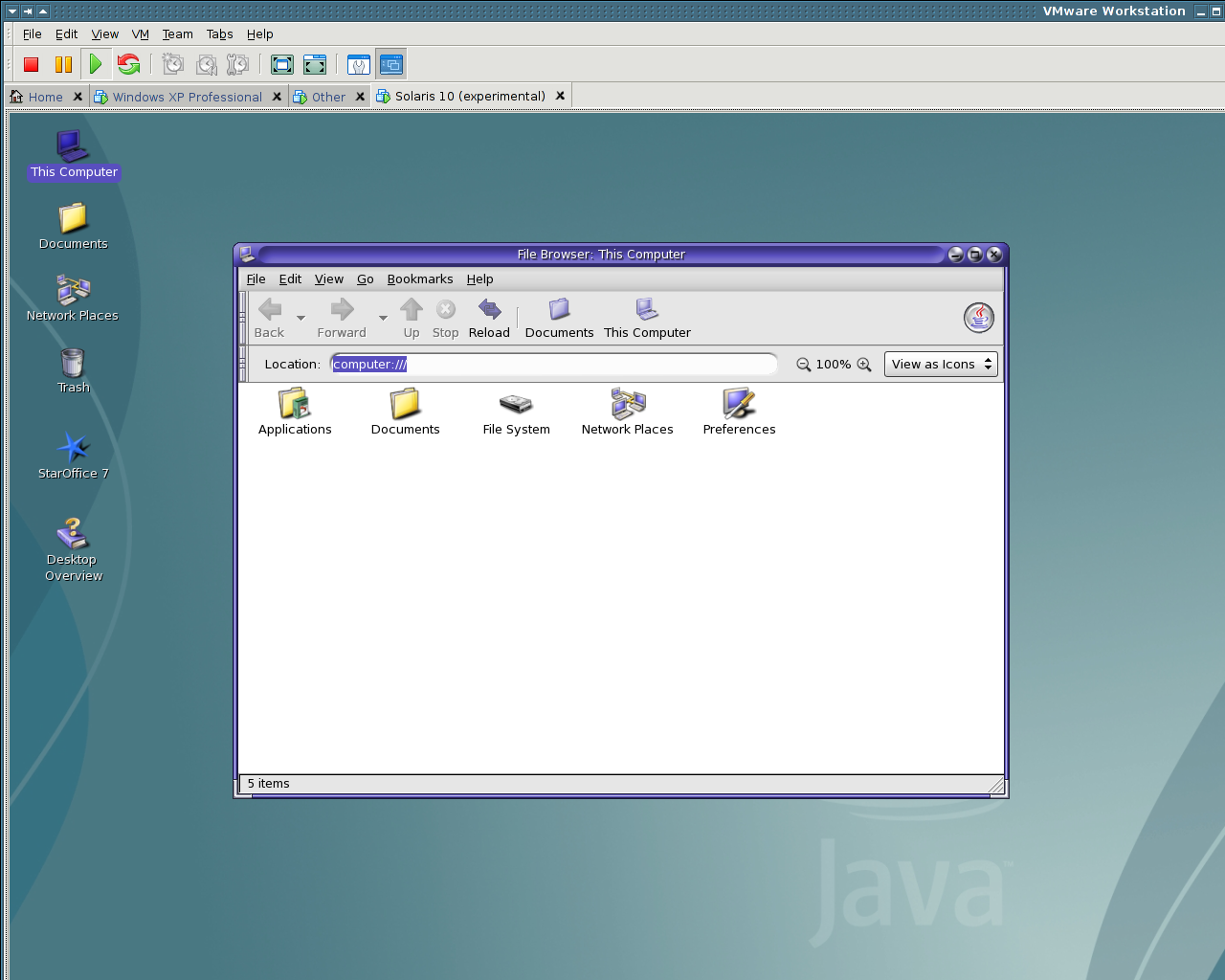Click the Forward button in File Browser

(342, 318)
